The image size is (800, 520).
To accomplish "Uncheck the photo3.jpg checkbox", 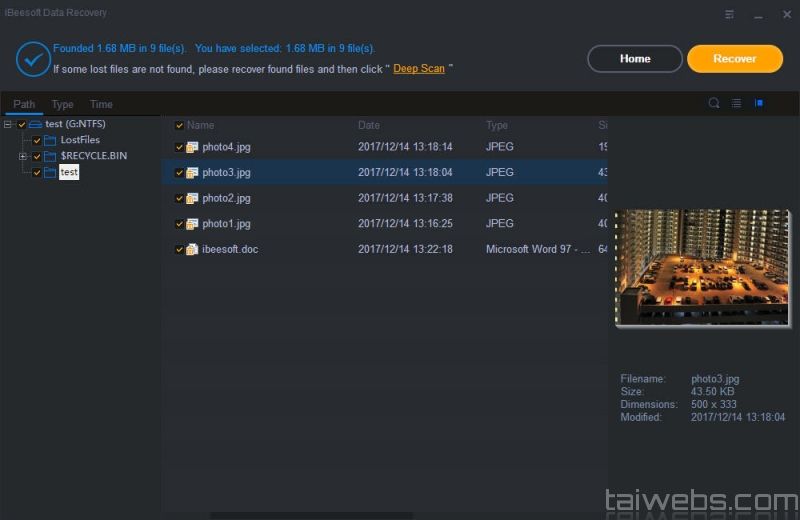I will click(179, 173).
